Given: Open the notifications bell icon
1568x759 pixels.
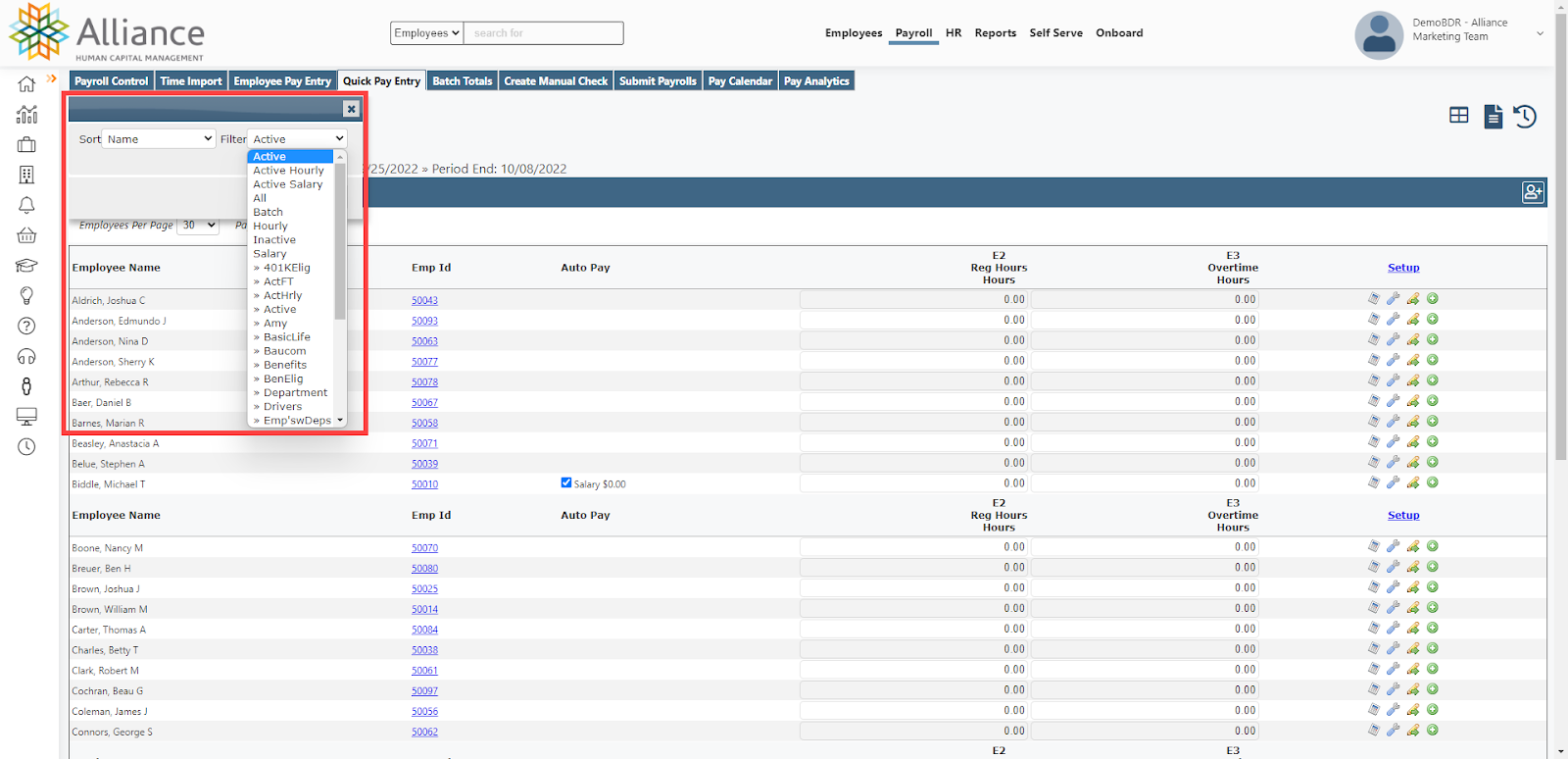Looking at the screenshot, I should click(x=26, y=205).
